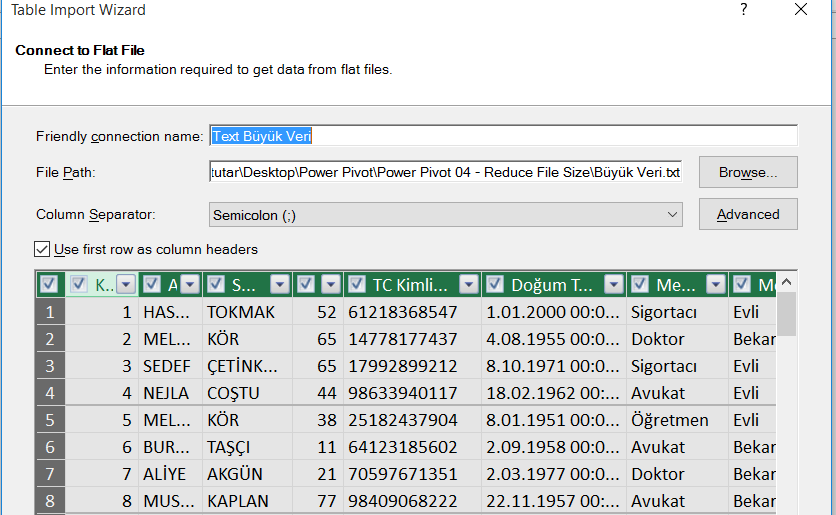Uncheck the TC Kimlik column checkbox
The width and height of the screenshot is (836, 515).
click(358, 285)
